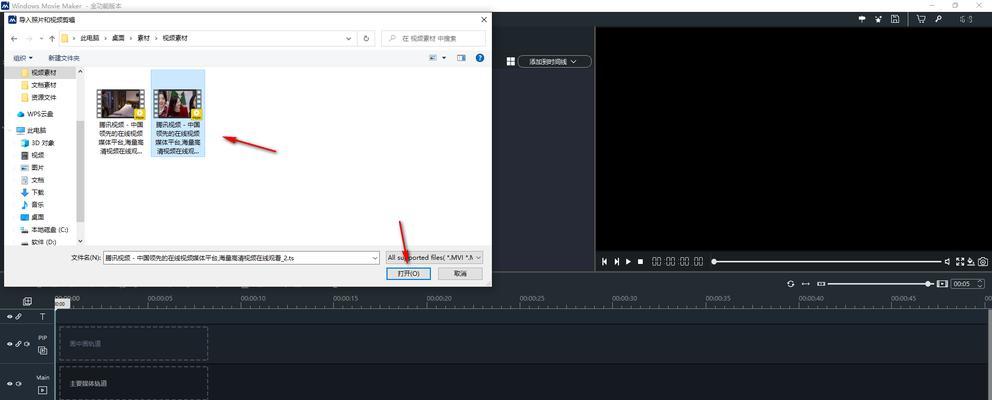Take a snapshot with the camera icon
The width and height of the screenshot is (992, 400).
pos(983,261)
